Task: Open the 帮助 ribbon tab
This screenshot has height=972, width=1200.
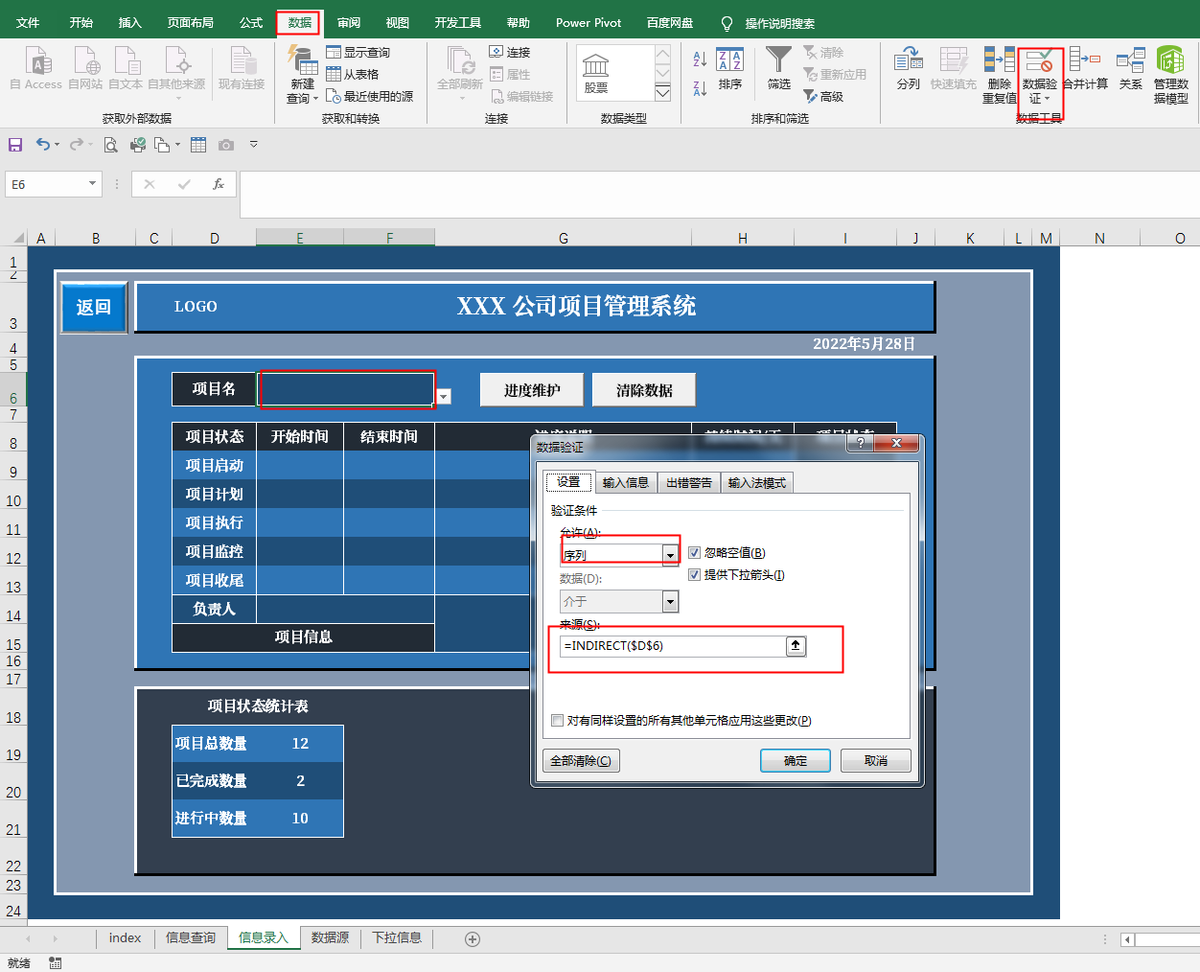Action: (518, 22)
